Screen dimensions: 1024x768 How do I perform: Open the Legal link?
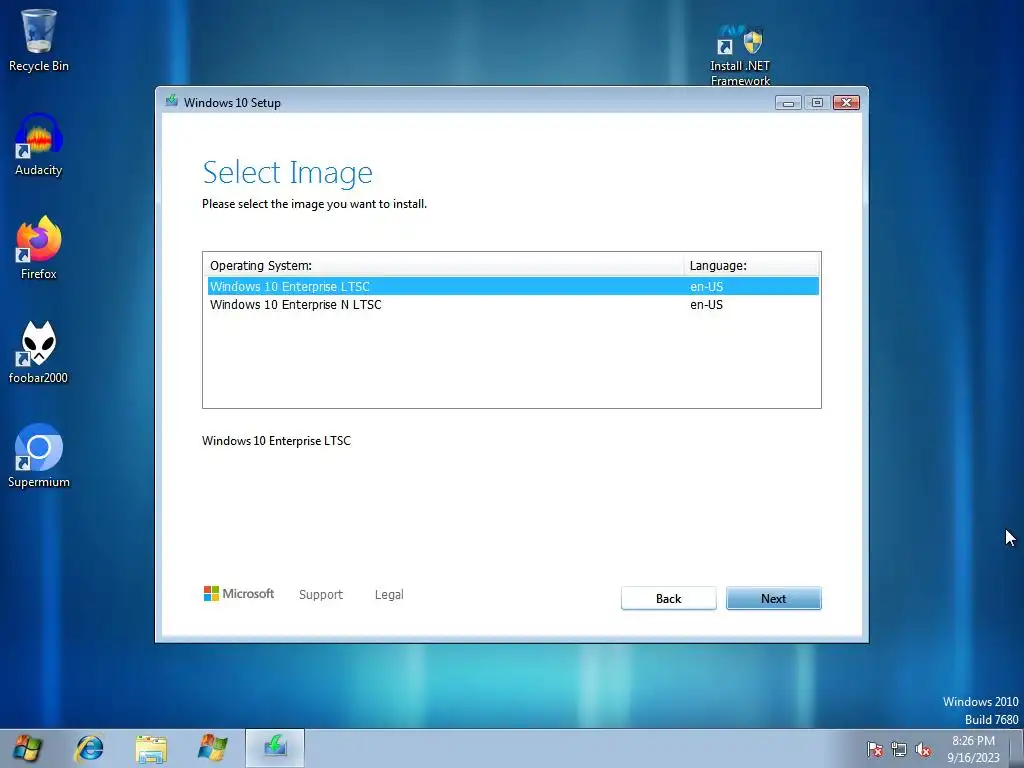(389, 594)
